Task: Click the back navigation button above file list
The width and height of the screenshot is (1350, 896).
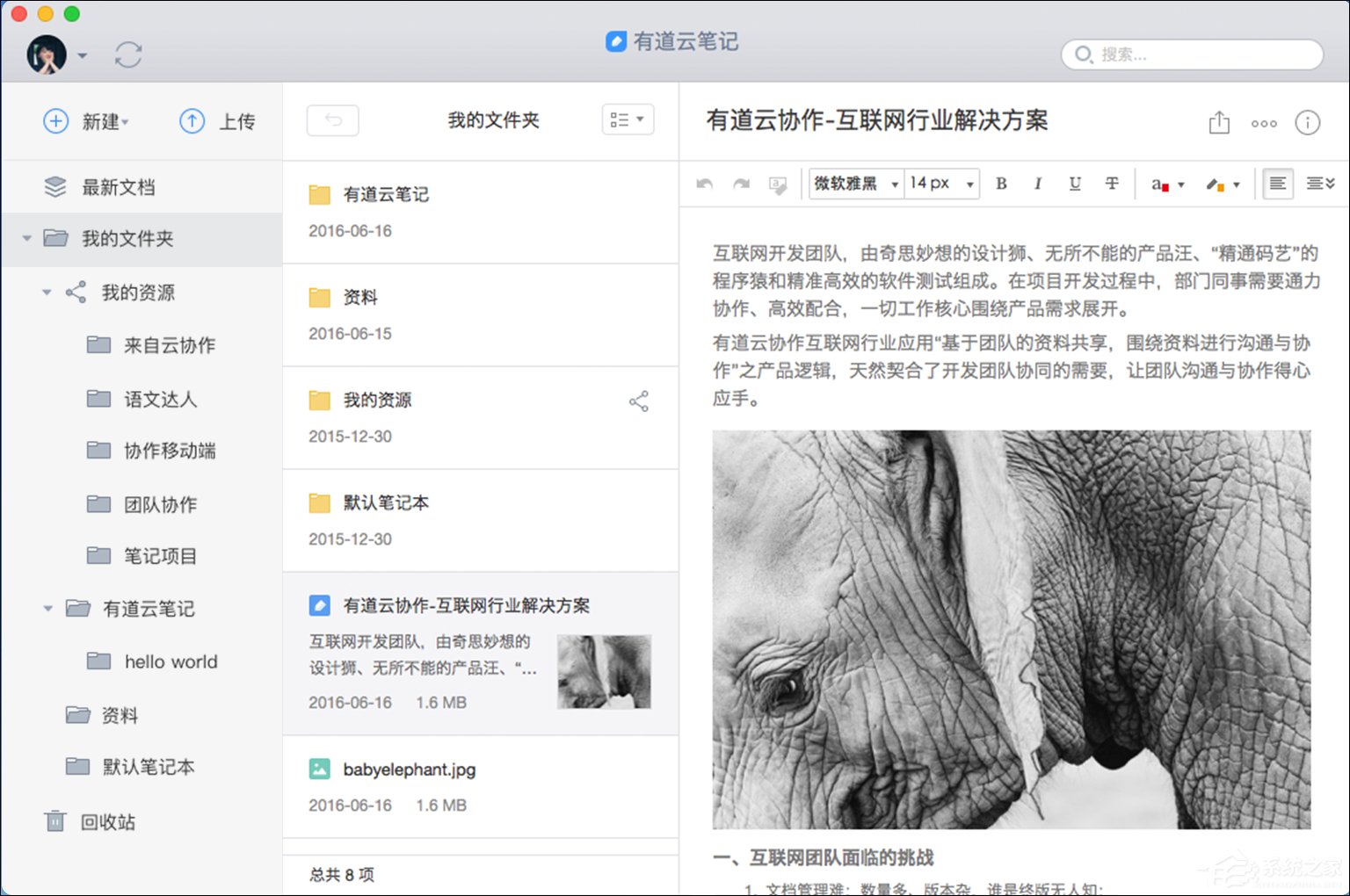Action: coord(332,119)
